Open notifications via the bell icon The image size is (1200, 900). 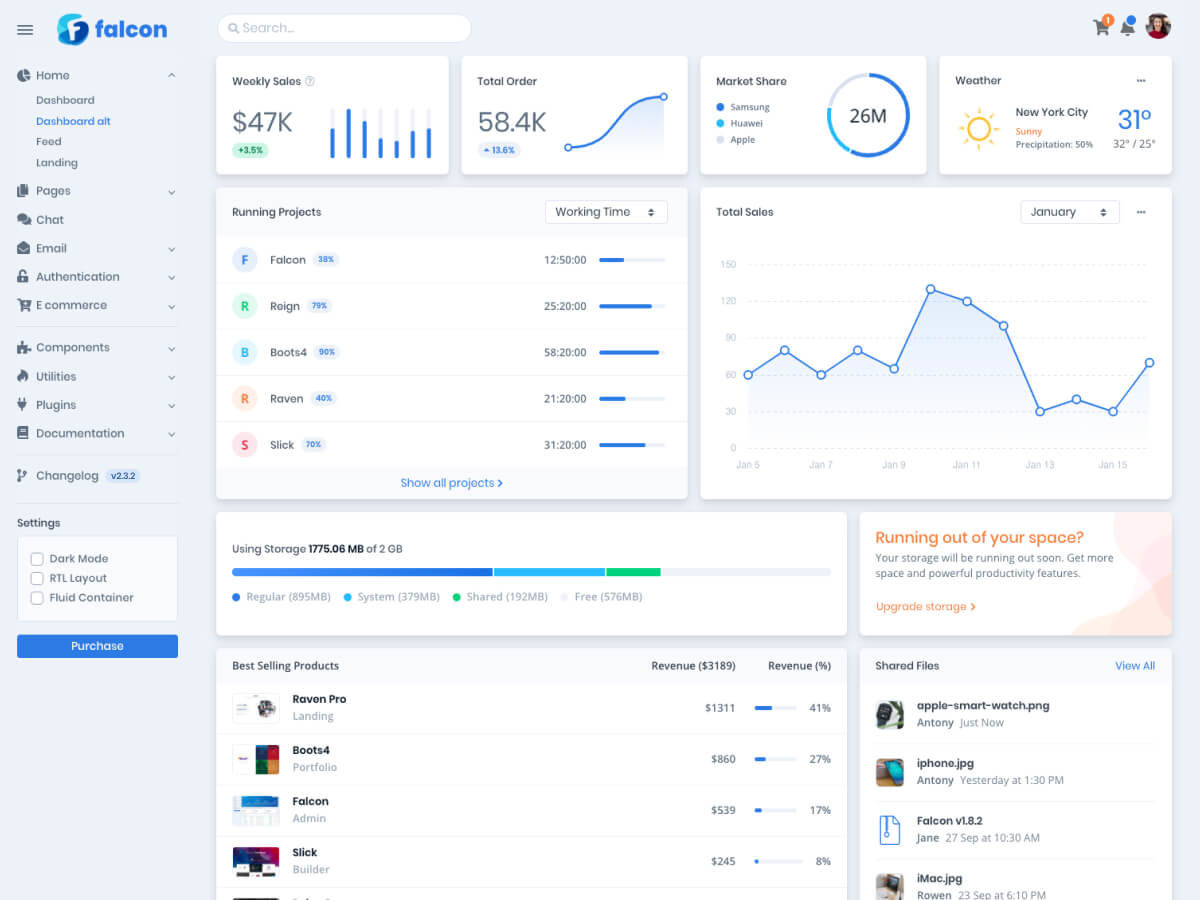1129,27
